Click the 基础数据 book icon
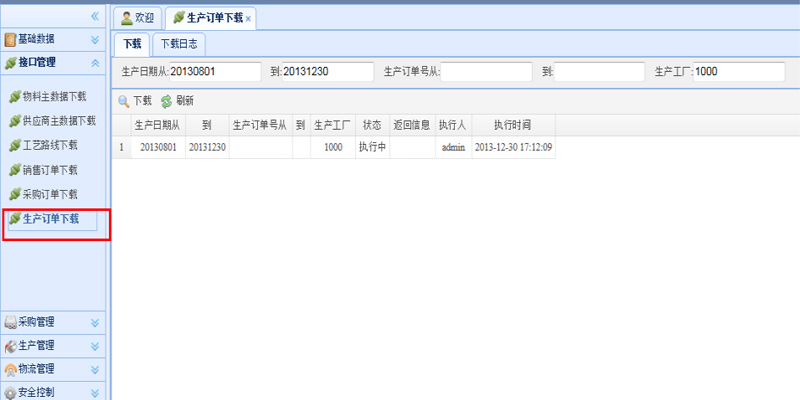 (10, 40)
